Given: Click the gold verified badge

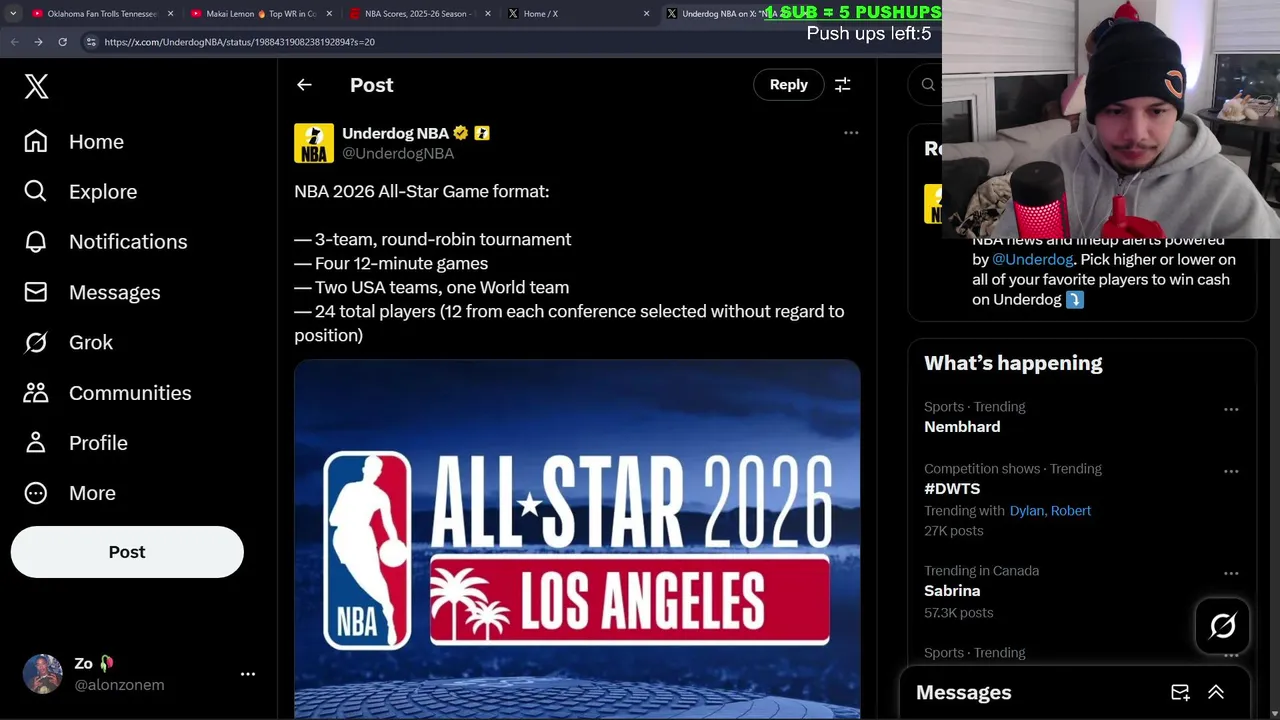Looking at the screenshot, I should pyautogui.click(x=461, y=133).
